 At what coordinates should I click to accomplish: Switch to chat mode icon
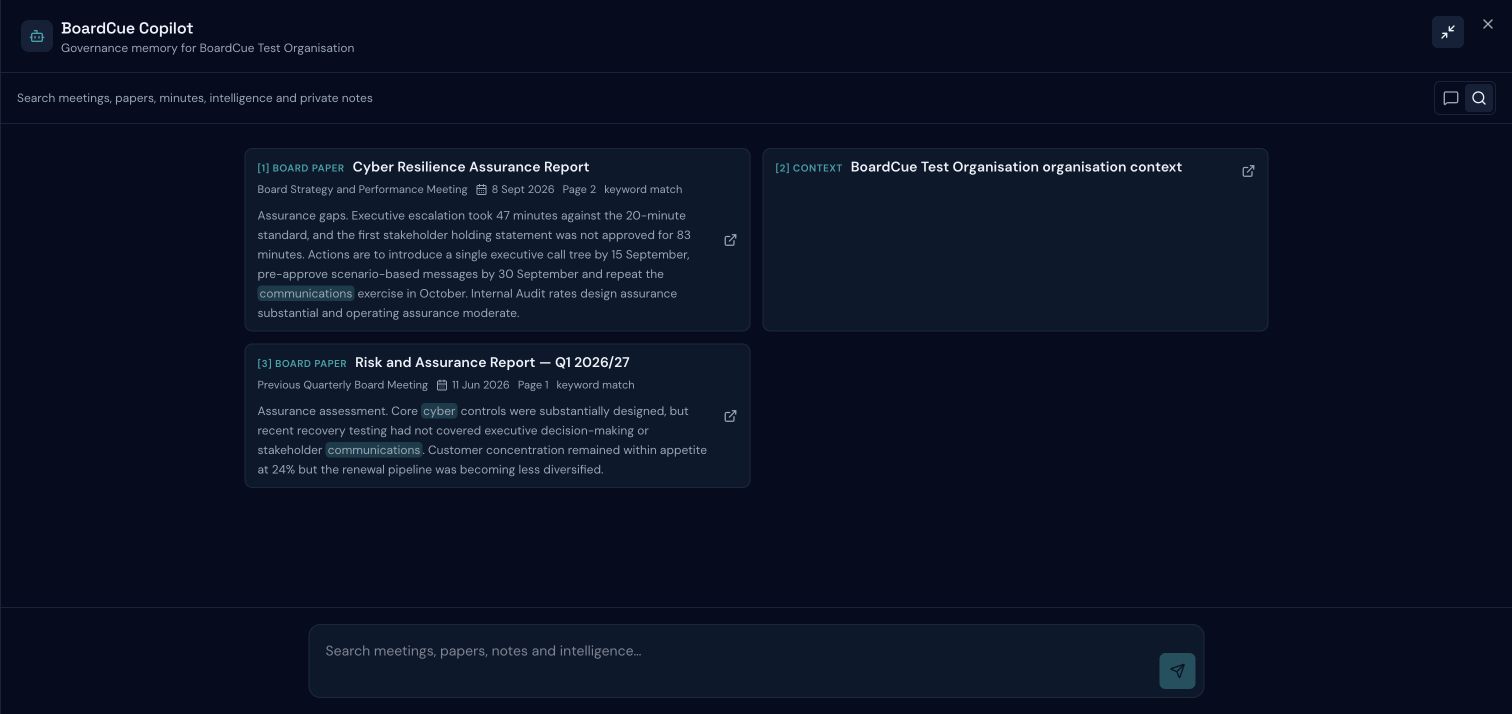[x=1450, y=98]
